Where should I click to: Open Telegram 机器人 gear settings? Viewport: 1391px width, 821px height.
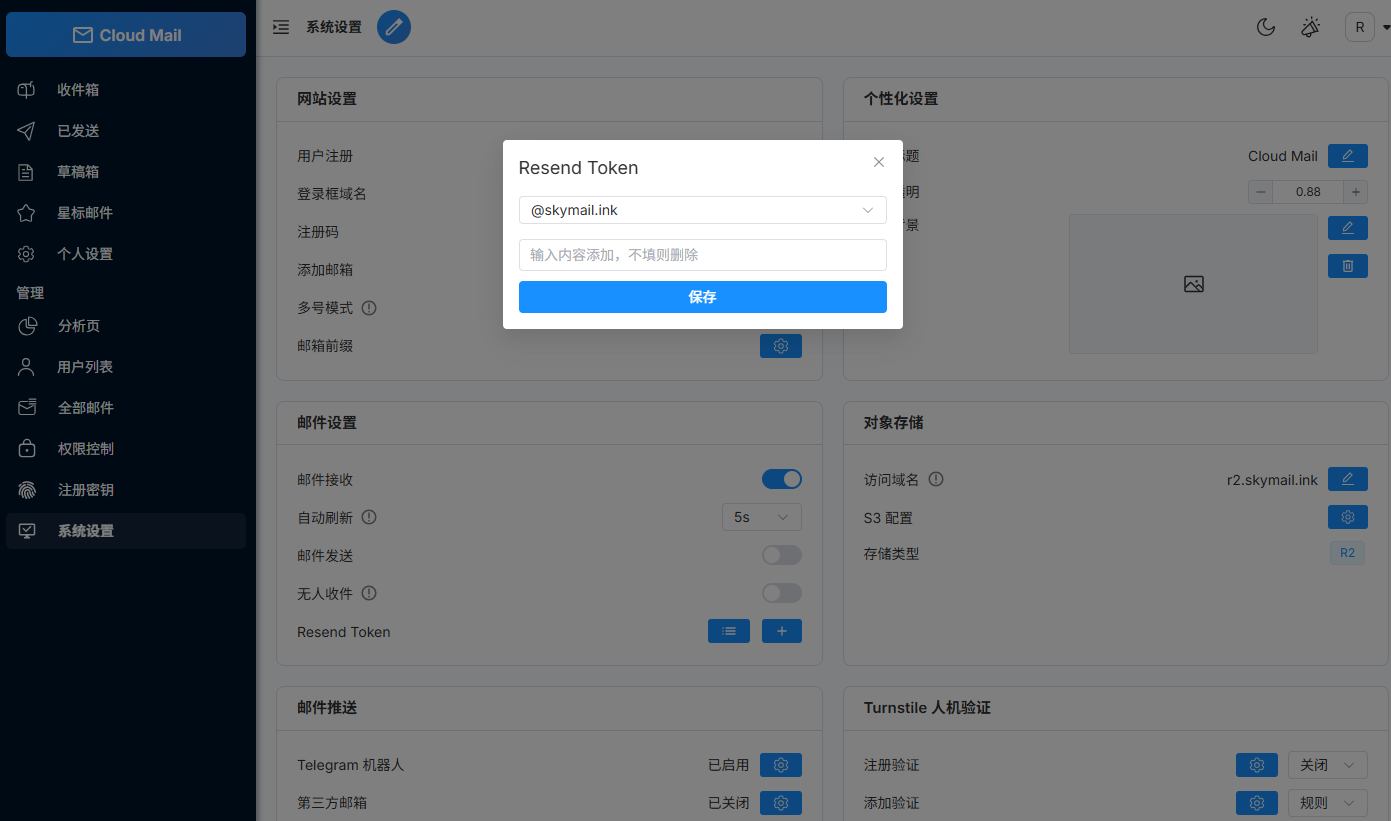pos(780,765)
